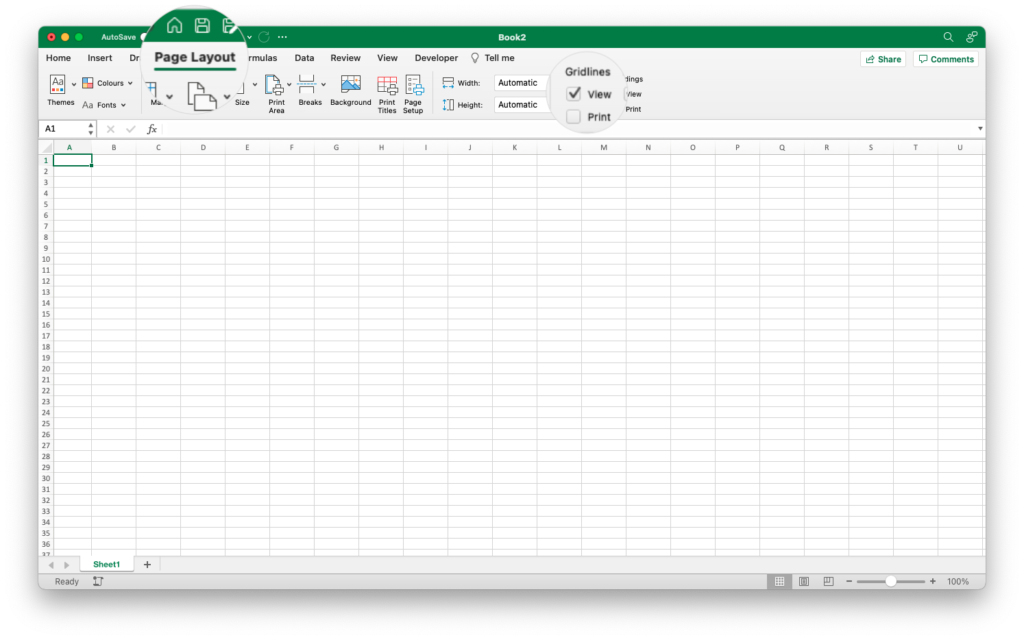Switch to Page Break Preview view
The image size is (1024, 640).
[x=828, y=582]
